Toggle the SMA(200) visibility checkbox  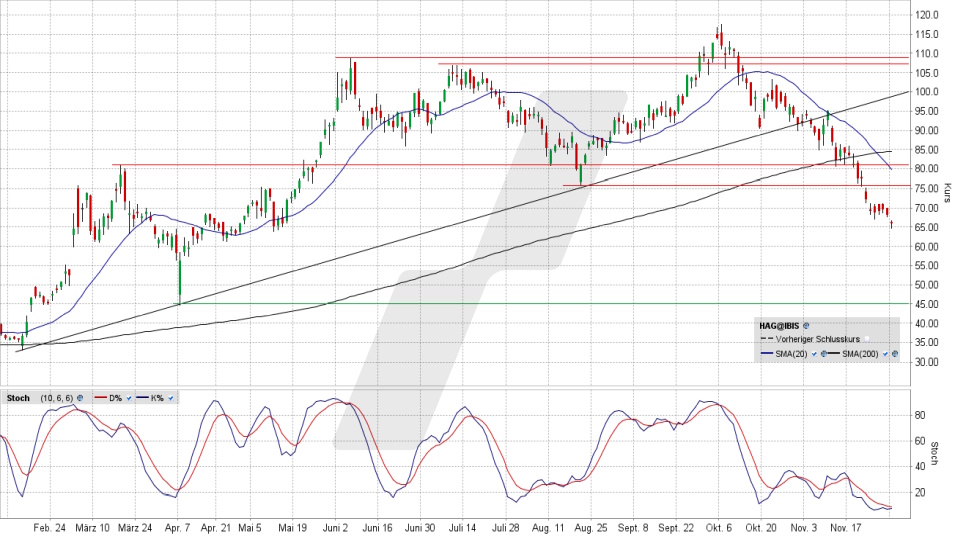pyautogui.click(x=885, y=354)
